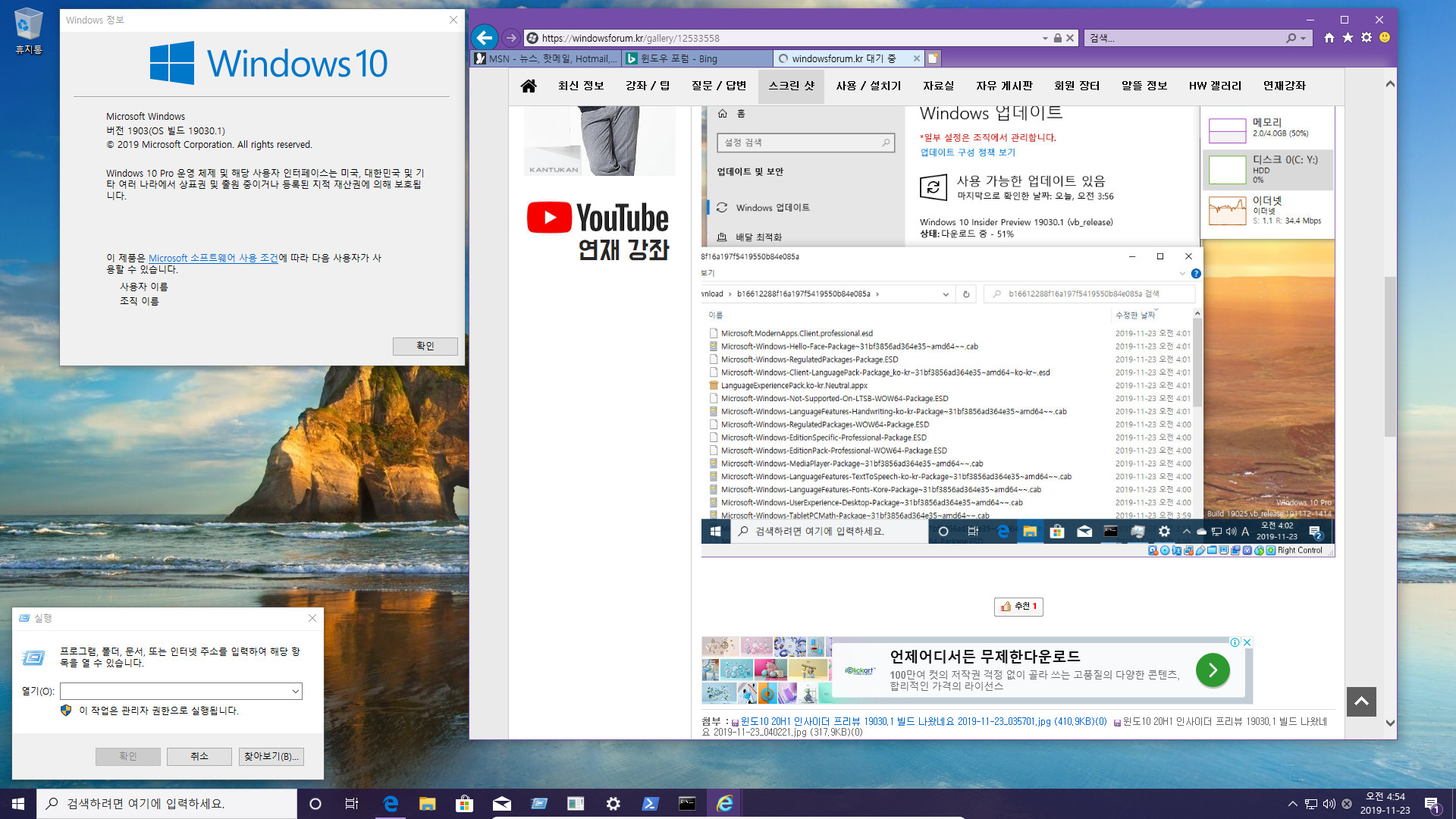Open first attachment 2019-11-23_035701.jpg link

923,722
